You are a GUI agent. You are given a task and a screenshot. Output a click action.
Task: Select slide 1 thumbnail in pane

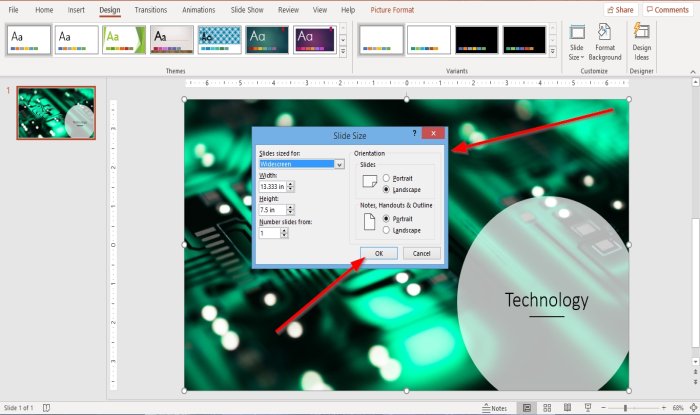pos(56,113)
